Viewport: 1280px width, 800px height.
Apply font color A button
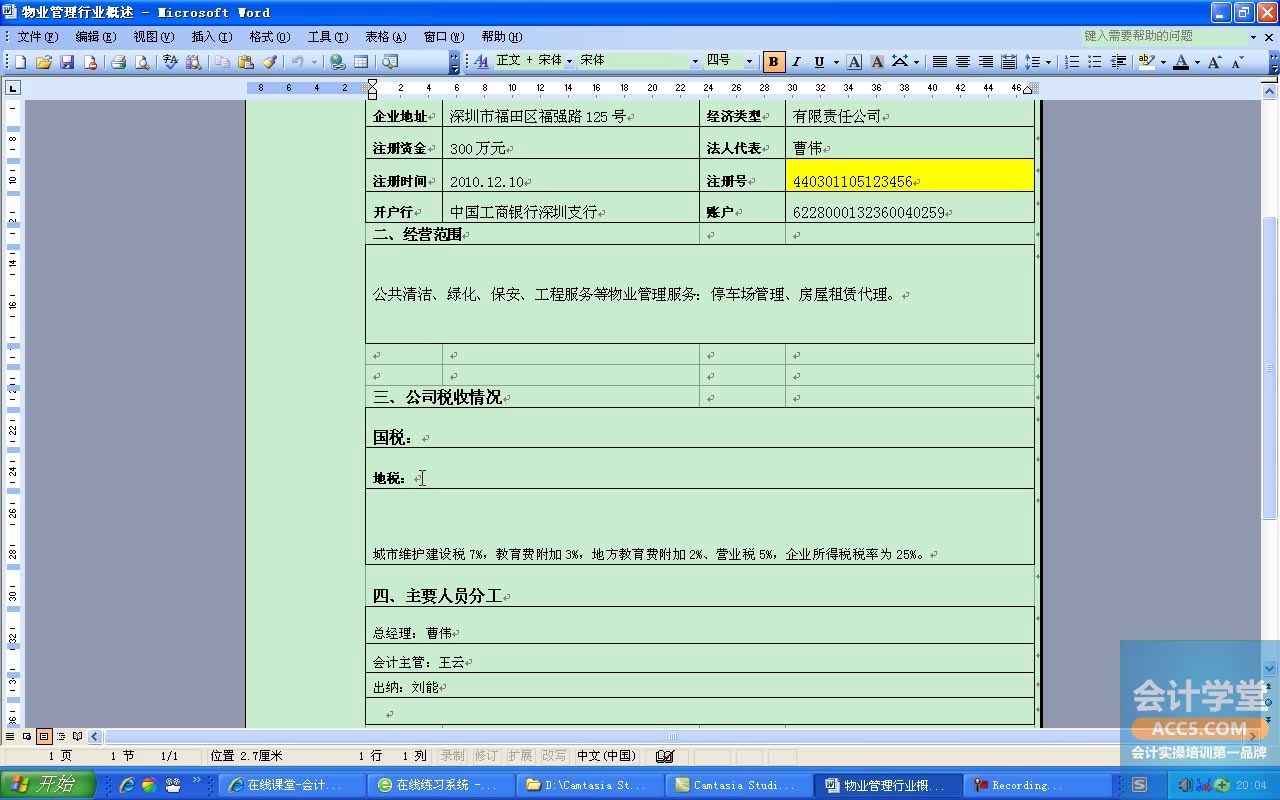tap(1181, 62)
